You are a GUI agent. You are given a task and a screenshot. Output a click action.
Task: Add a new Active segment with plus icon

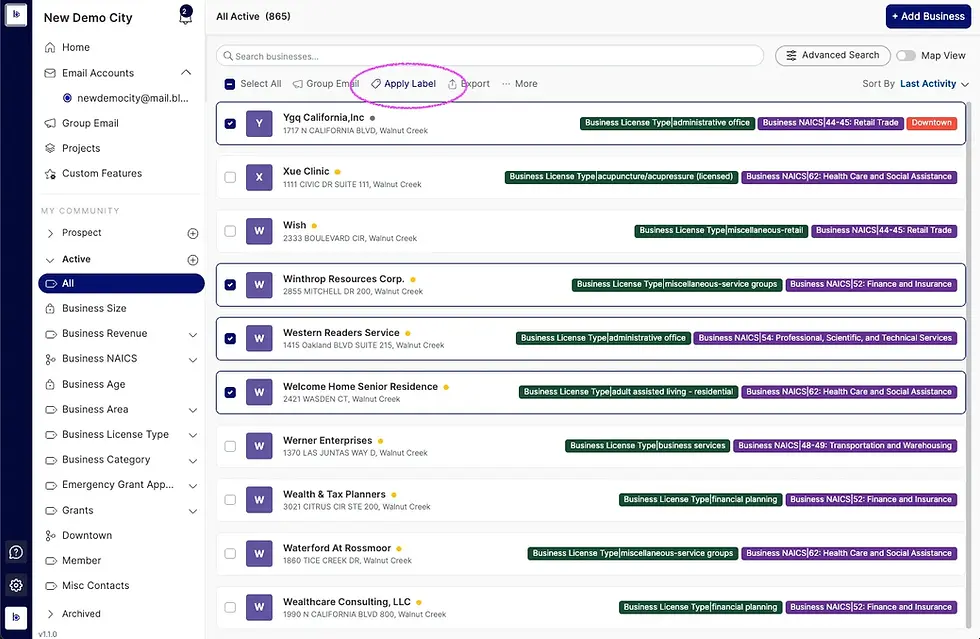click(x=193, y=259)
